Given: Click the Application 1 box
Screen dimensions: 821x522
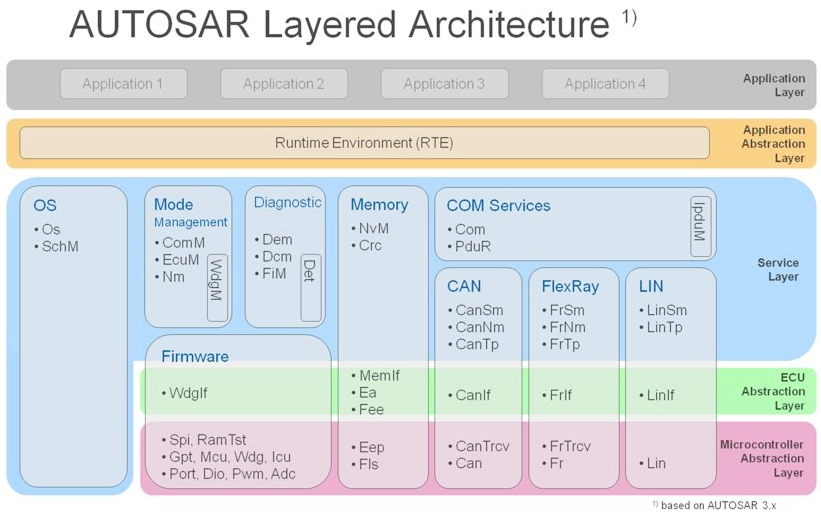Looking at the screenshot, I should click(124, 84).
